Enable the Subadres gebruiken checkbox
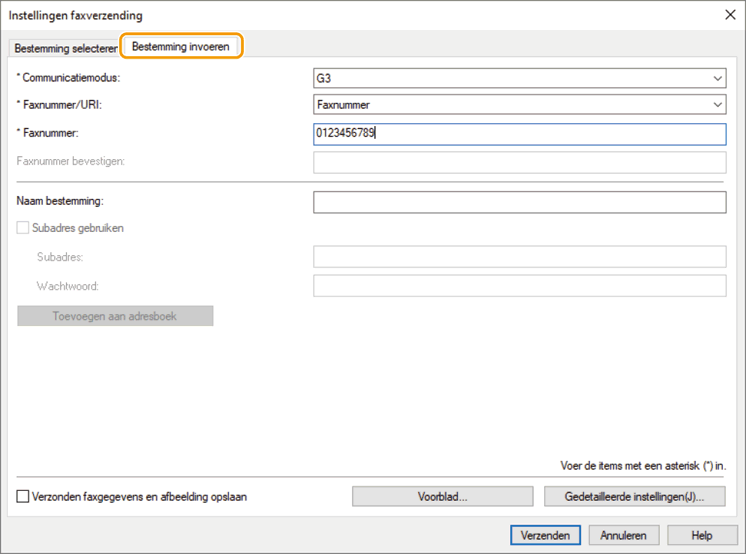The image size is (746, 554). 24,228
